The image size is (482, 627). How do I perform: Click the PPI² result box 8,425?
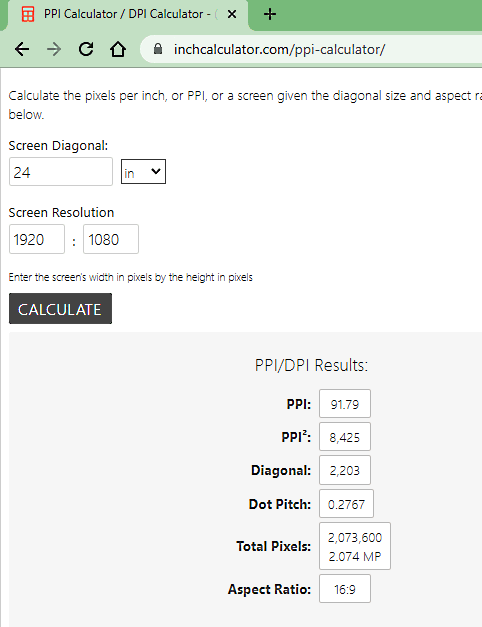click(x=345, y=437)
